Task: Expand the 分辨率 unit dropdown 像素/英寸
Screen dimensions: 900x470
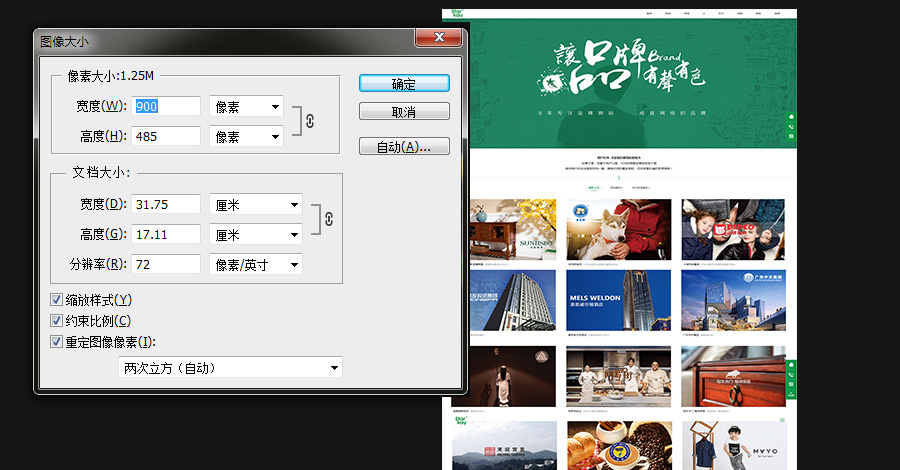Action: [255, 264]
